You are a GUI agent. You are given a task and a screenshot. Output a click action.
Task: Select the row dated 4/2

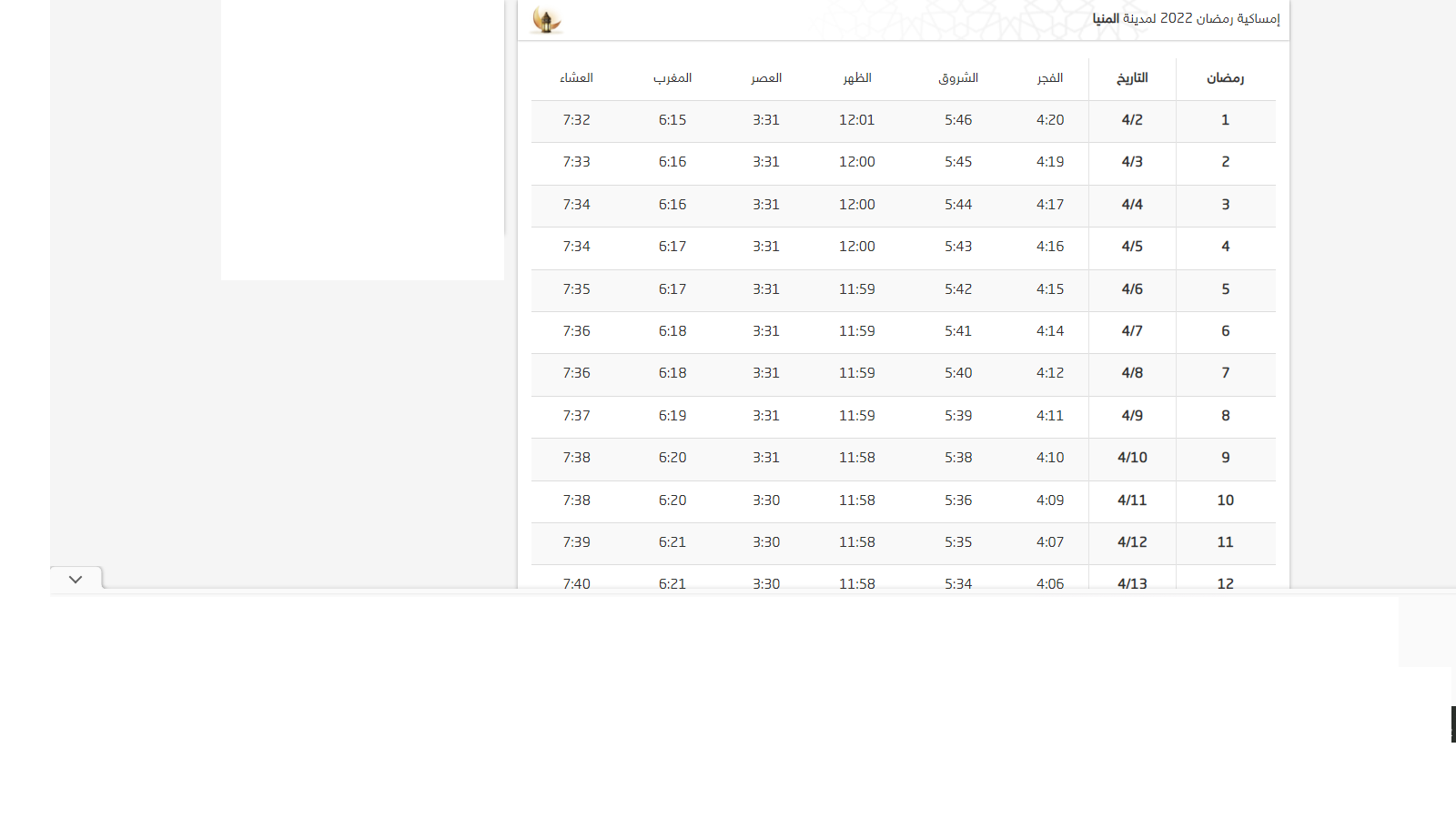[x=1132, y=120]
